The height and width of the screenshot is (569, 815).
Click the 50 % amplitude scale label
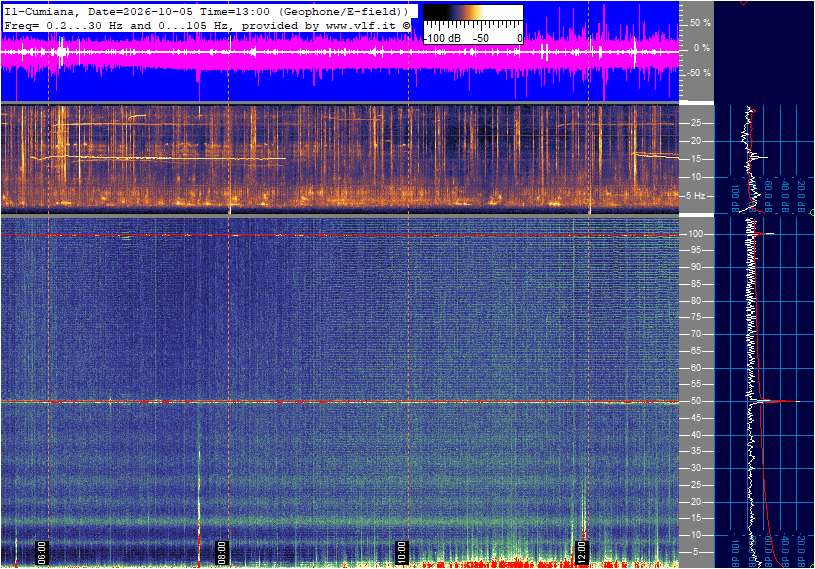[700, 23]
